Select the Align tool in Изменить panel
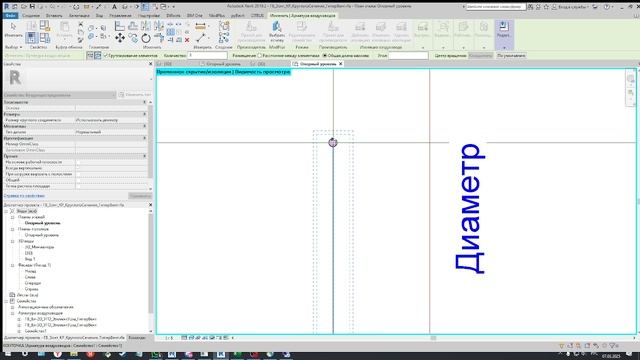The width and height of the screenshot is (640, 360). 120,26
